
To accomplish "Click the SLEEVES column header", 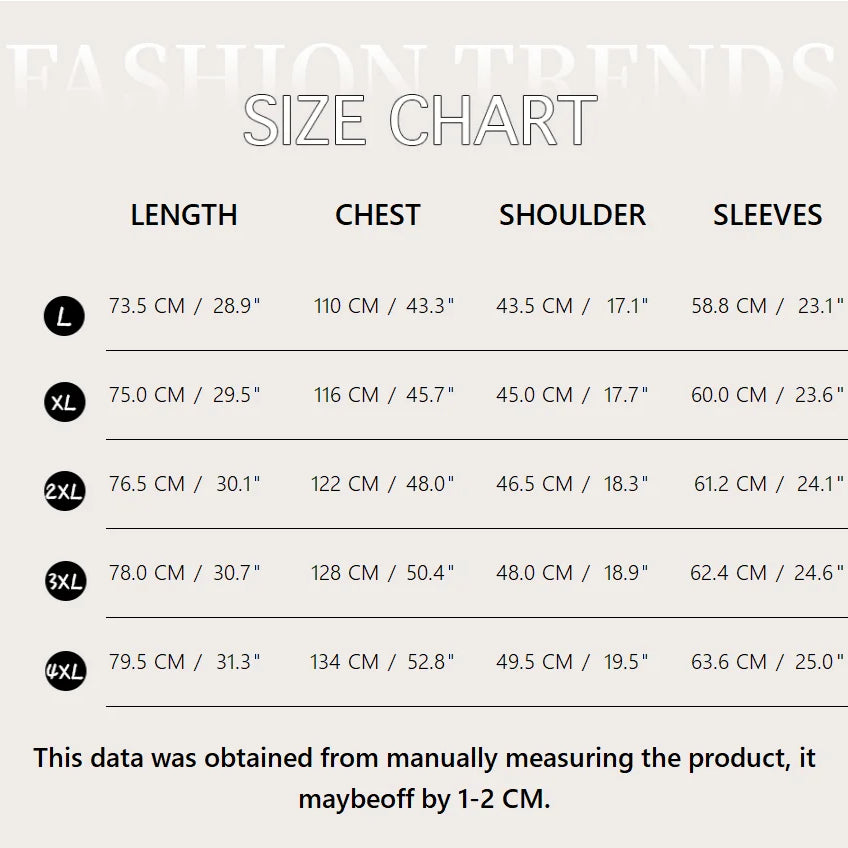I will [767, 215].
